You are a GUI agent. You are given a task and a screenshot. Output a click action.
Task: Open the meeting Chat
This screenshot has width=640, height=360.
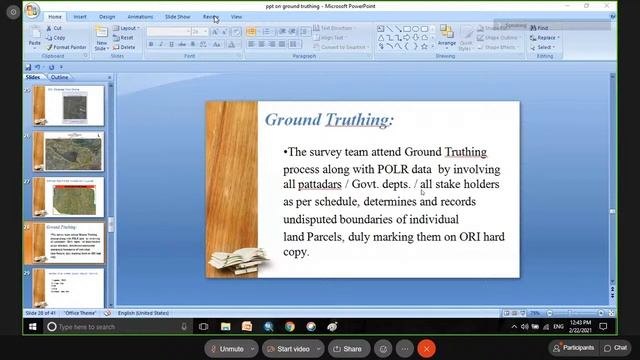616,348
